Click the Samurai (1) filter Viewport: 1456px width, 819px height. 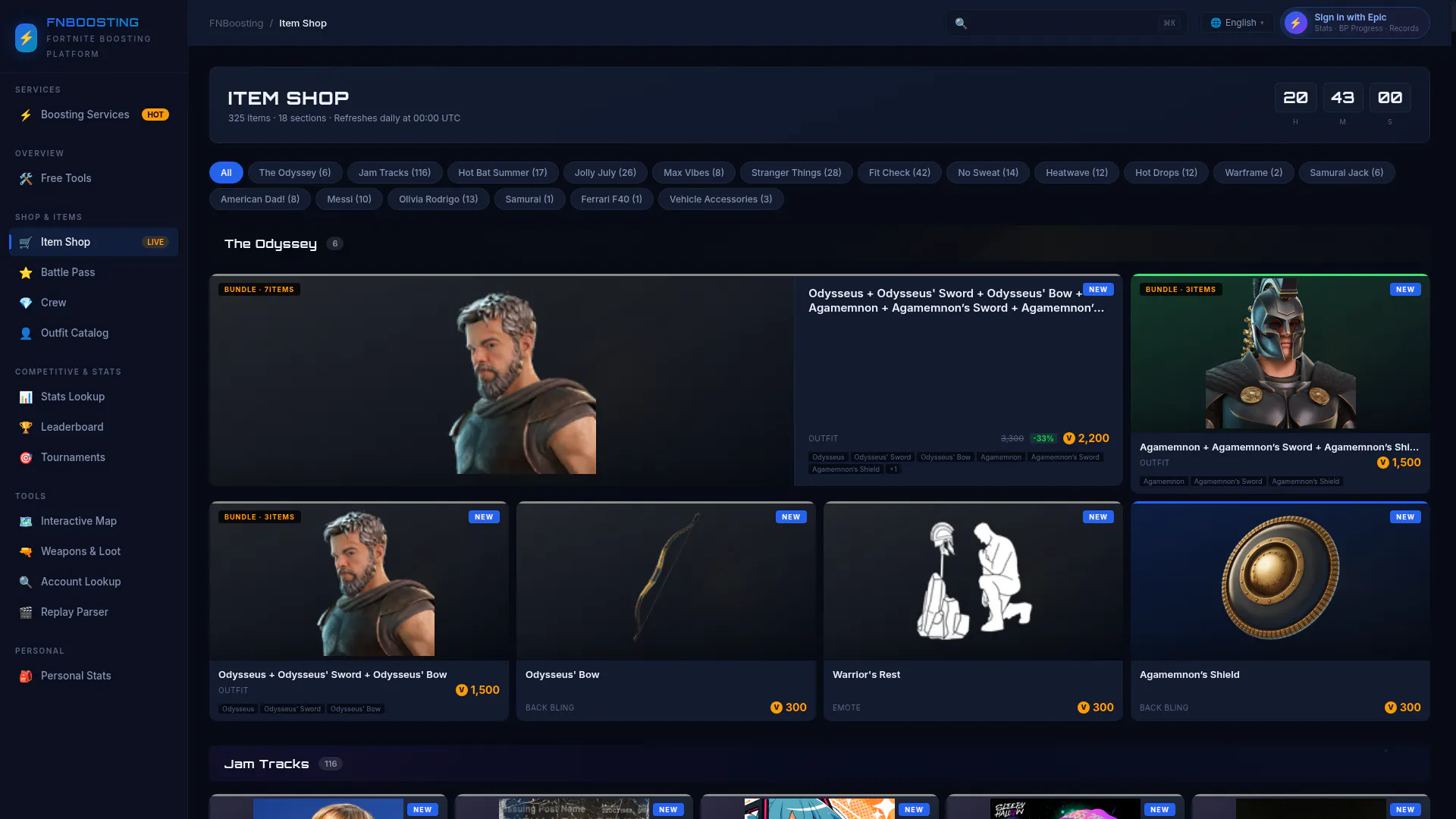(529, 199)
